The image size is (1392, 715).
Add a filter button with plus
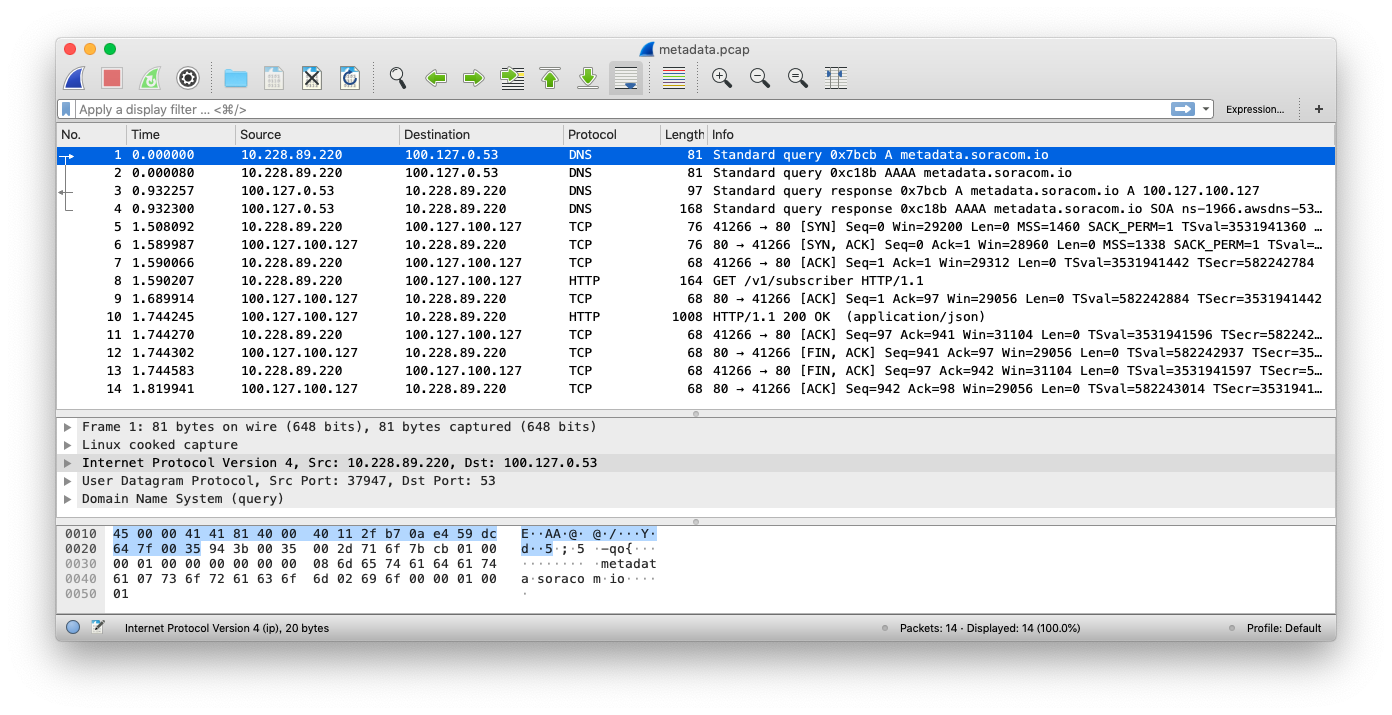pyautogui.click(x=1318, y=109)
